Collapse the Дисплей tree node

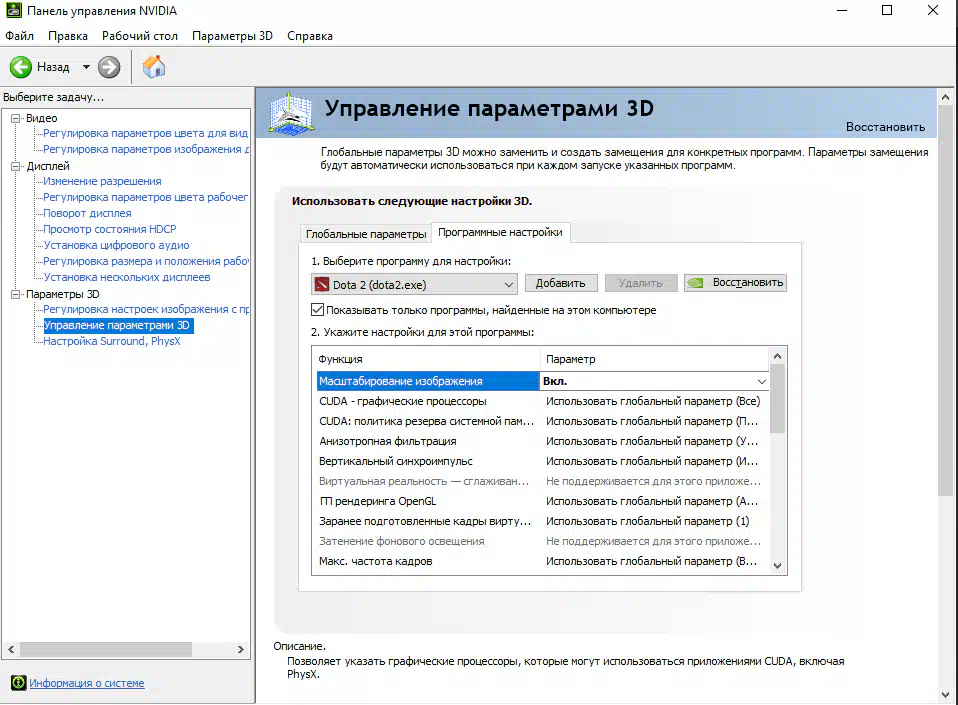click(x=15, y=166)
